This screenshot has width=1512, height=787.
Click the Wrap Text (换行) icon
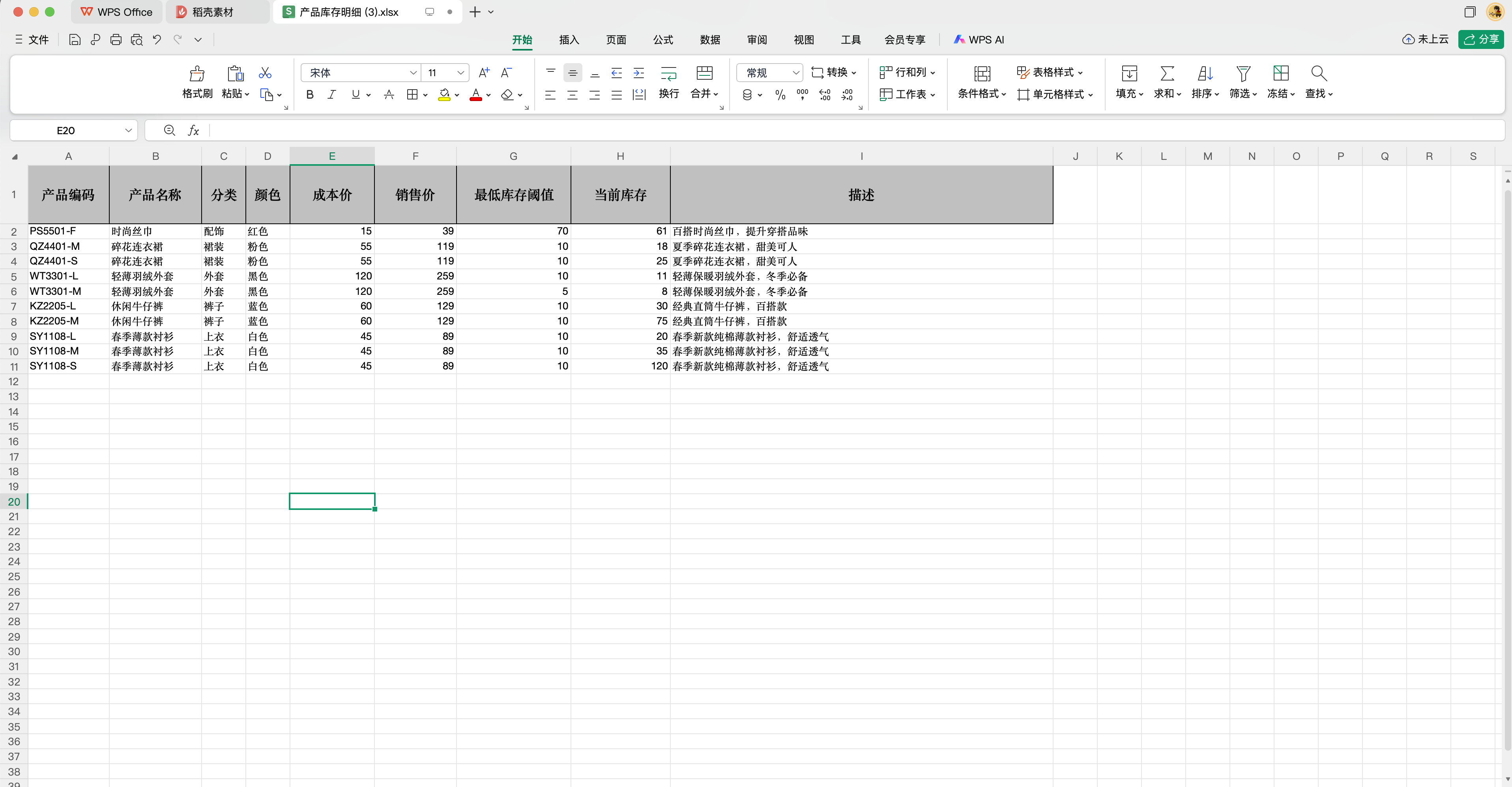(x=668, y=73)
